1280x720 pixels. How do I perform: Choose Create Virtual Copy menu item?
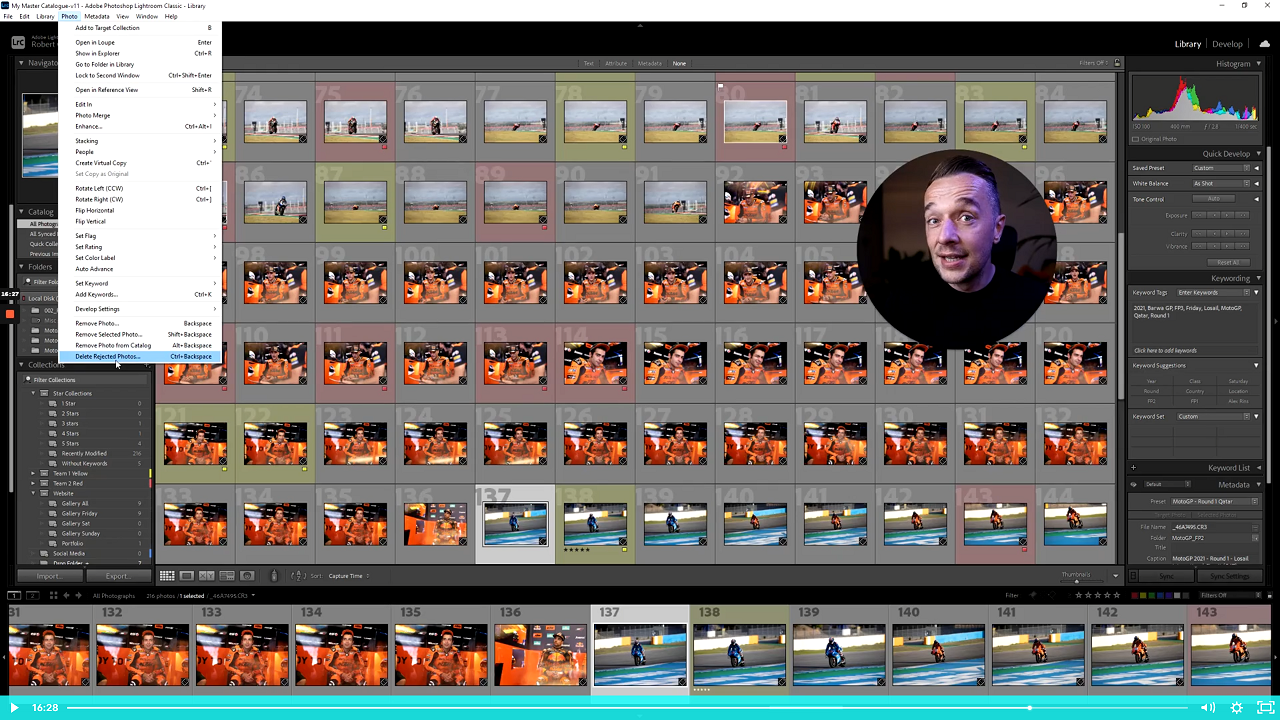click(140, 163)
